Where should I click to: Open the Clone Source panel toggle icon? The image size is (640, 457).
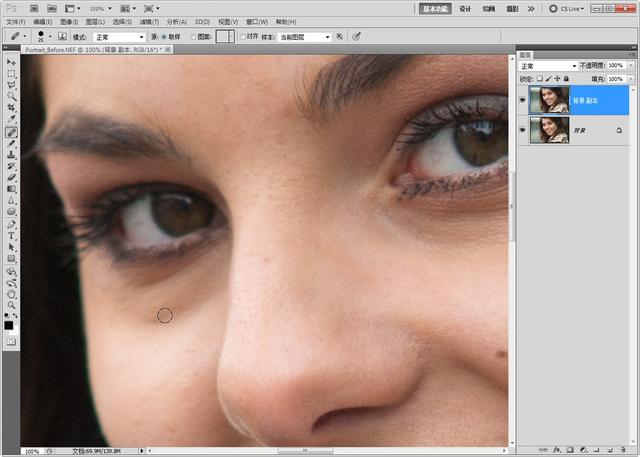62,37
